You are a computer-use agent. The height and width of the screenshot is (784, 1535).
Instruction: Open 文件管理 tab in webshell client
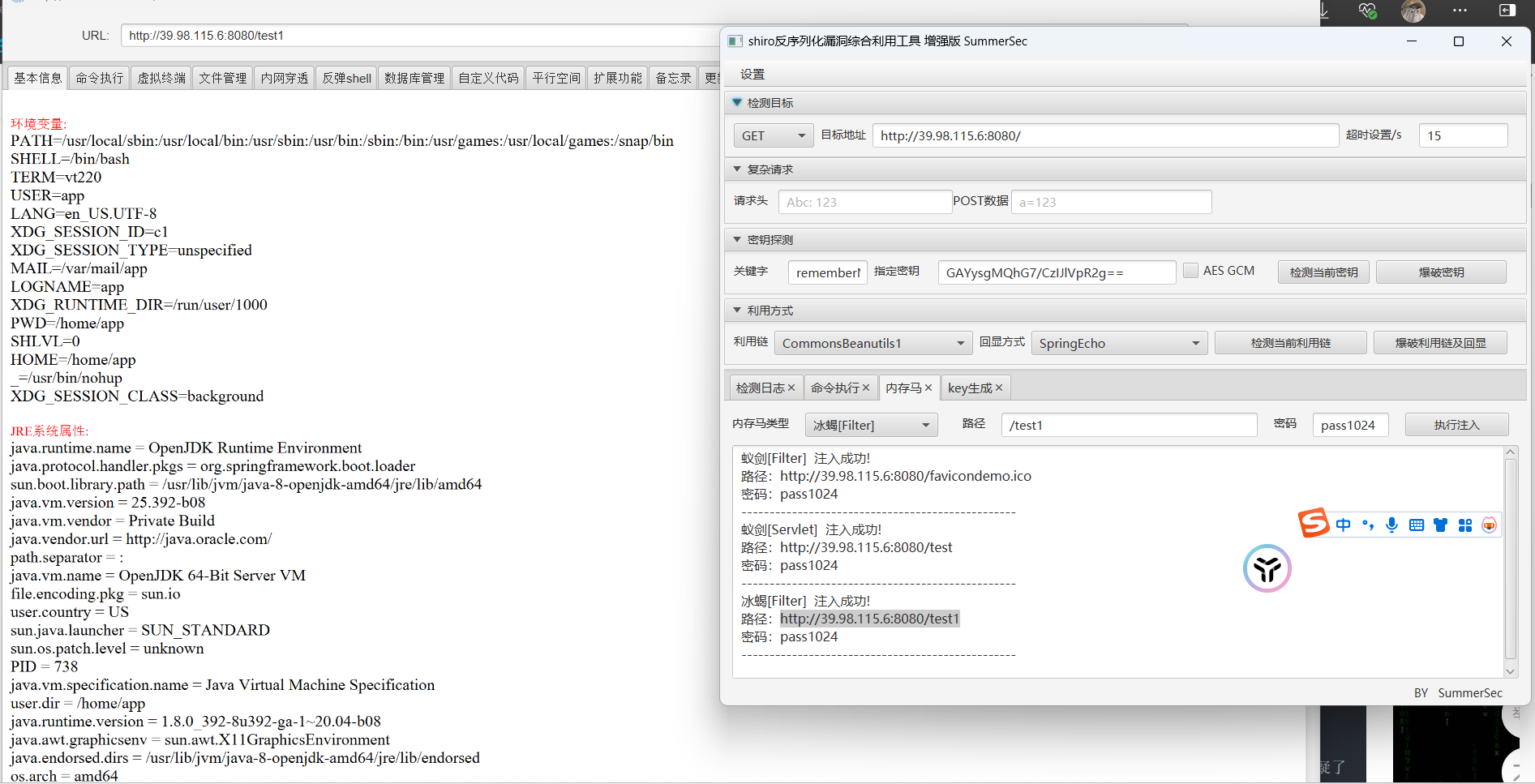[223, 78]
